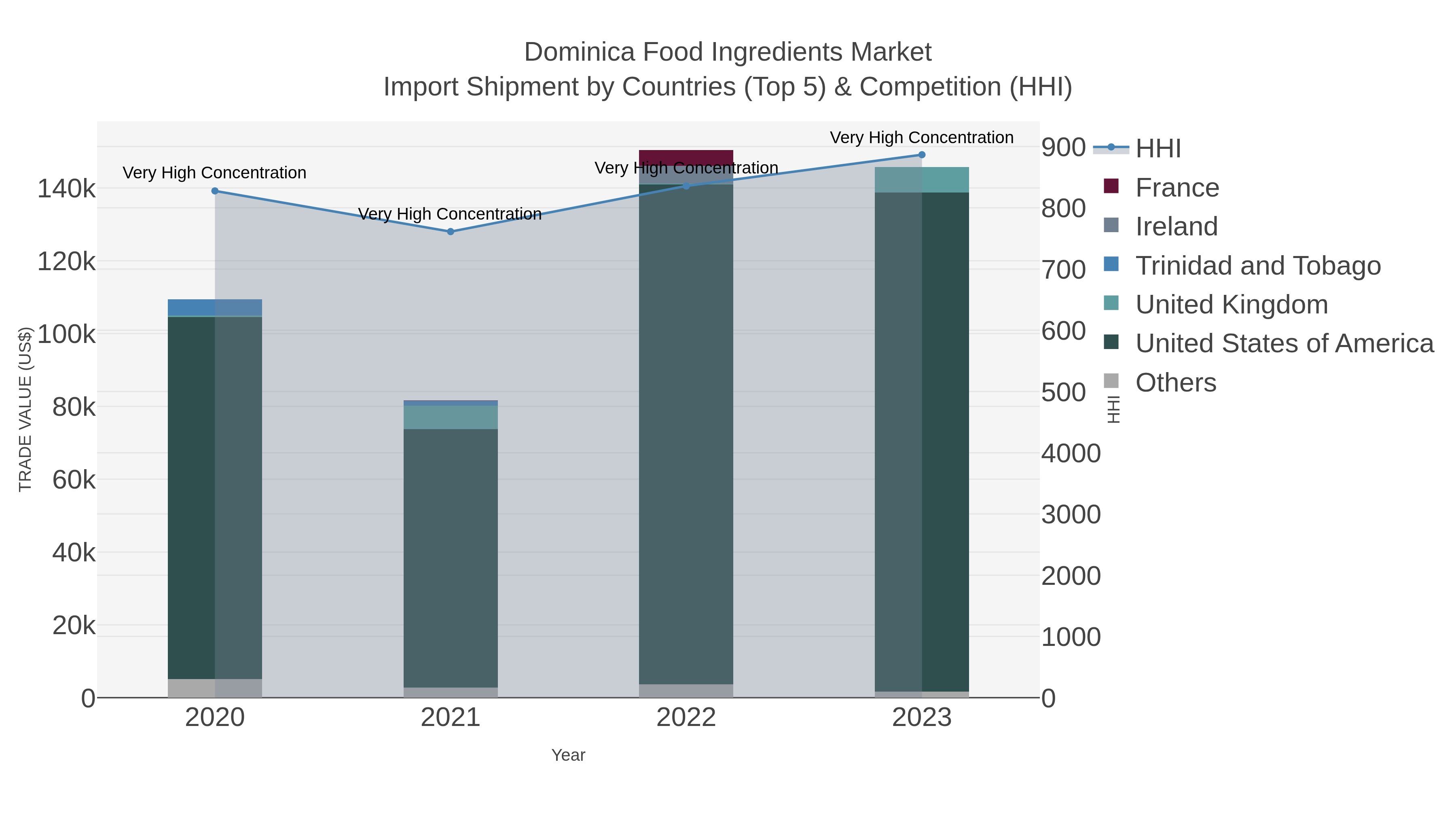Viewport: 1456px width, 819px height.
Task: Click the Ireland slate legend swatch
Action: [x=1111, y=225]
